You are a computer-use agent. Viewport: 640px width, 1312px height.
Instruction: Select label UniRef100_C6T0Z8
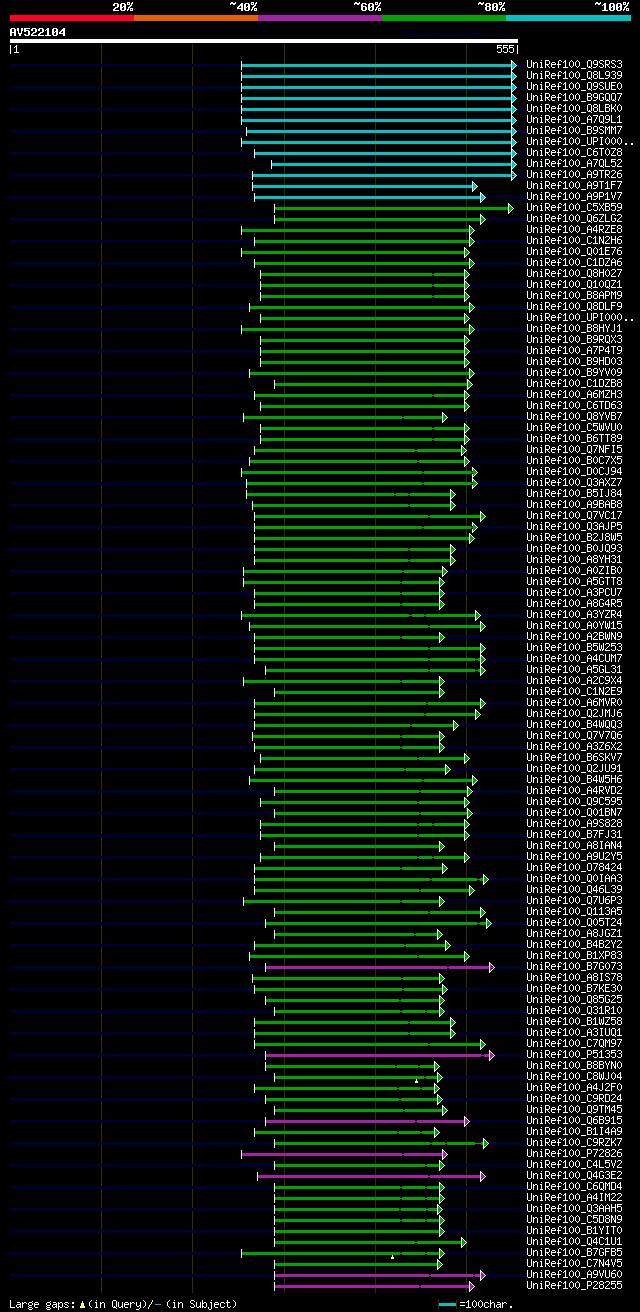(574, 153)
